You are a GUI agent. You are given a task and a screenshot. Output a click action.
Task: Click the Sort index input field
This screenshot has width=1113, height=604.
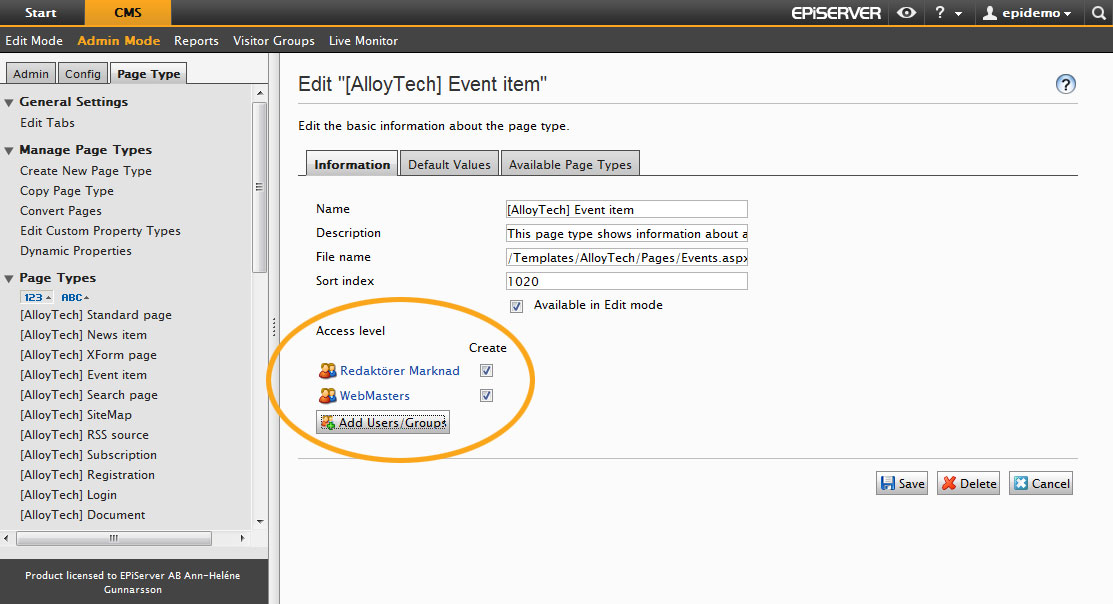click(x=627, y=281)
